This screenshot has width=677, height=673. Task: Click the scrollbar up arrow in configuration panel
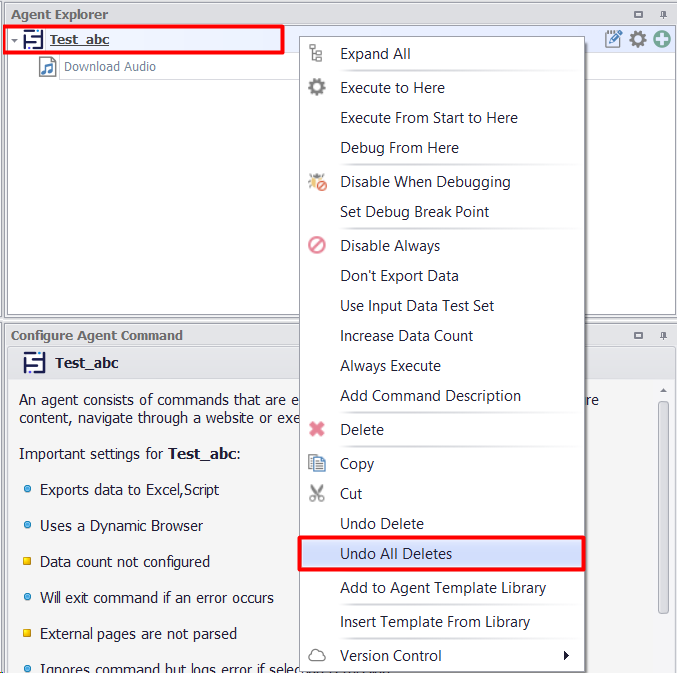click(663, 390)
